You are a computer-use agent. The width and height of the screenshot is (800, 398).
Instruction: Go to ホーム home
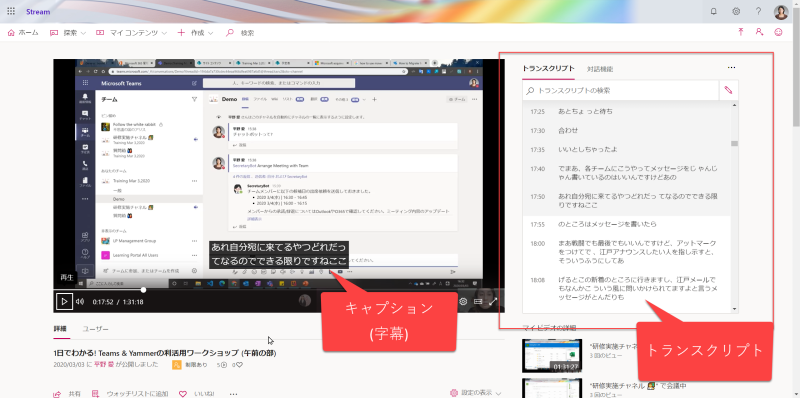click(23, 33)
